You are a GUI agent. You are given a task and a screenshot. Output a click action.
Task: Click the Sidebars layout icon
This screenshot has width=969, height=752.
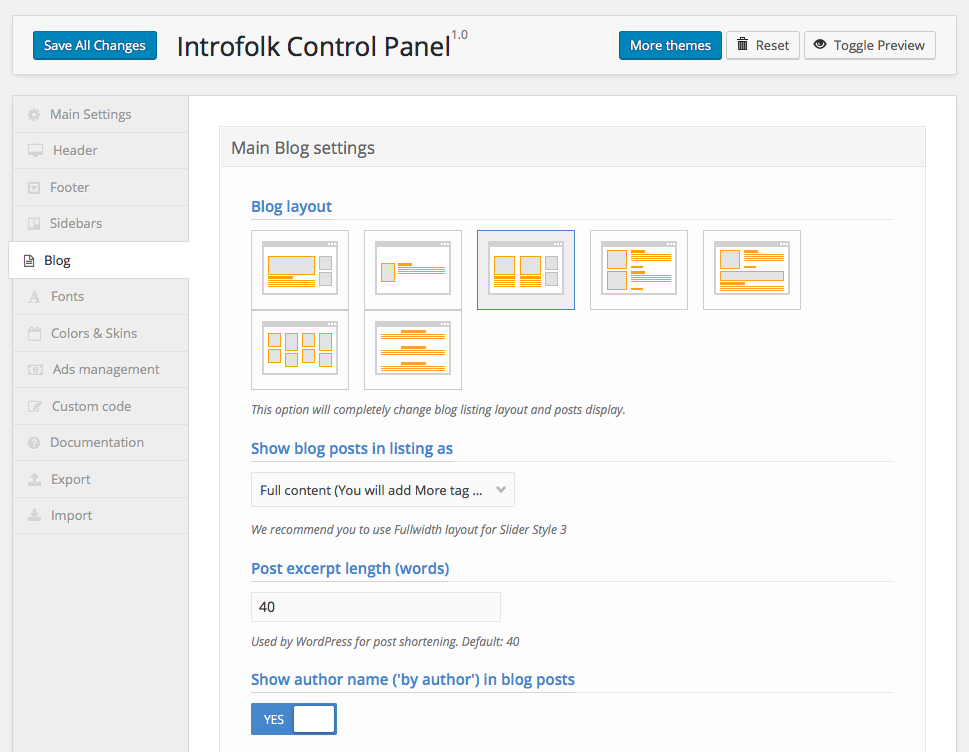pyautogui.click(x=34, y=224)
